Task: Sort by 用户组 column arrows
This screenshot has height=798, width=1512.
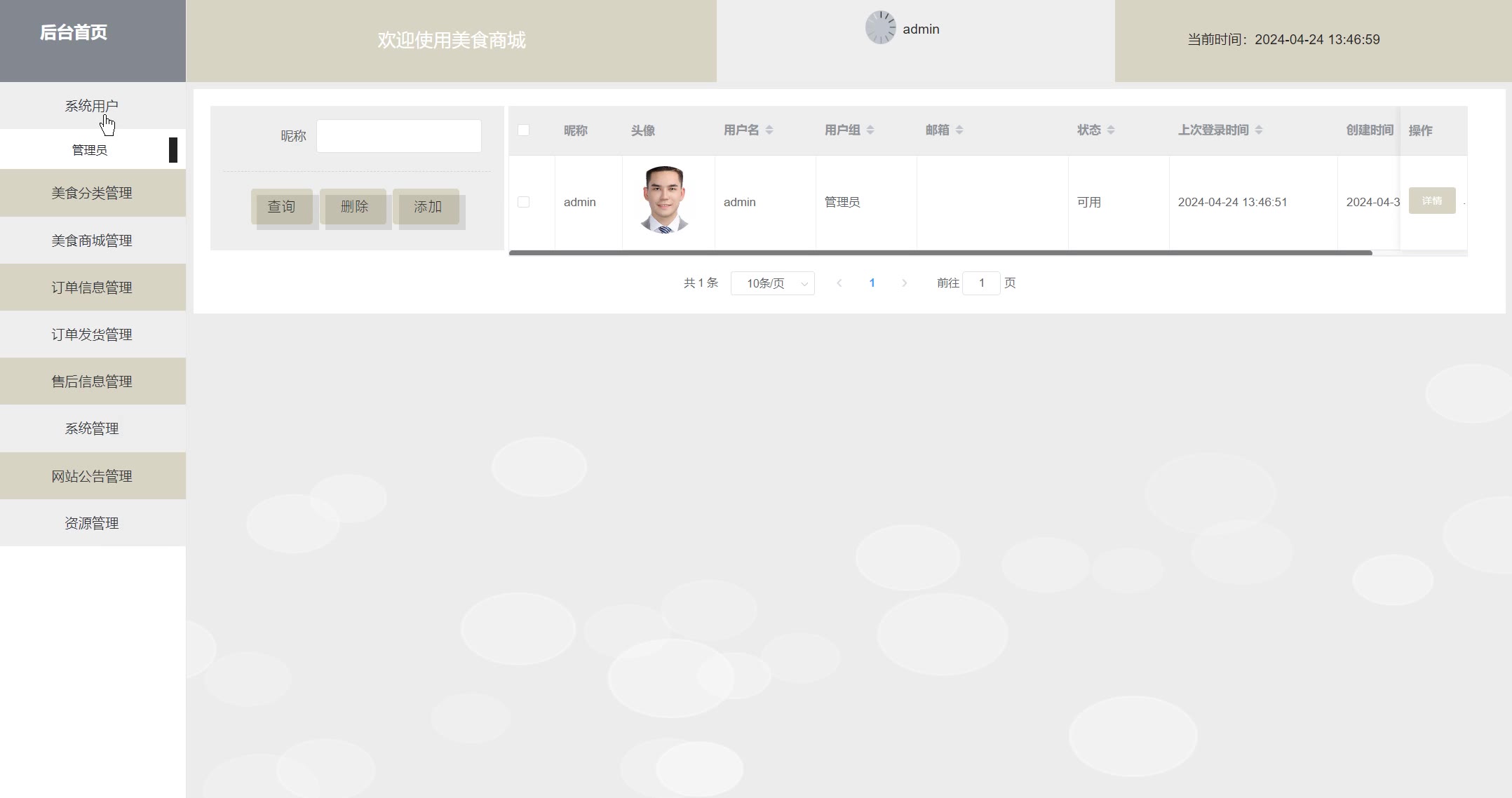Action: [x=870, y=130]
